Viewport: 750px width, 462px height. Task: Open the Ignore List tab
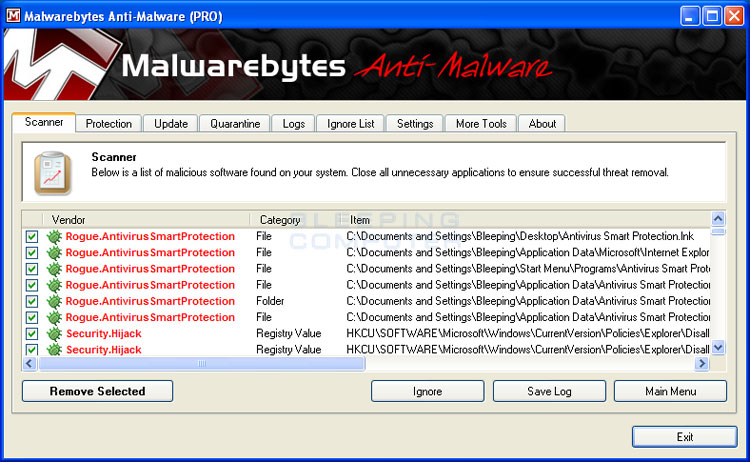[x=351, y=123]
